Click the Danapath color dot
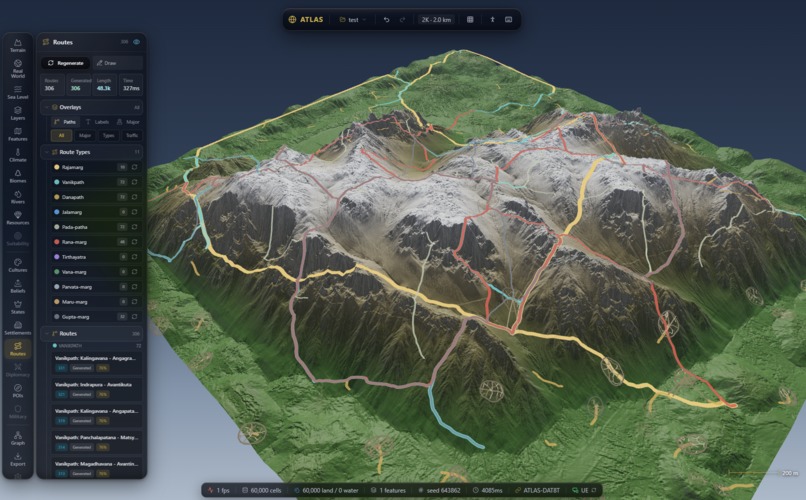806x500 pixels. [57, 197]
